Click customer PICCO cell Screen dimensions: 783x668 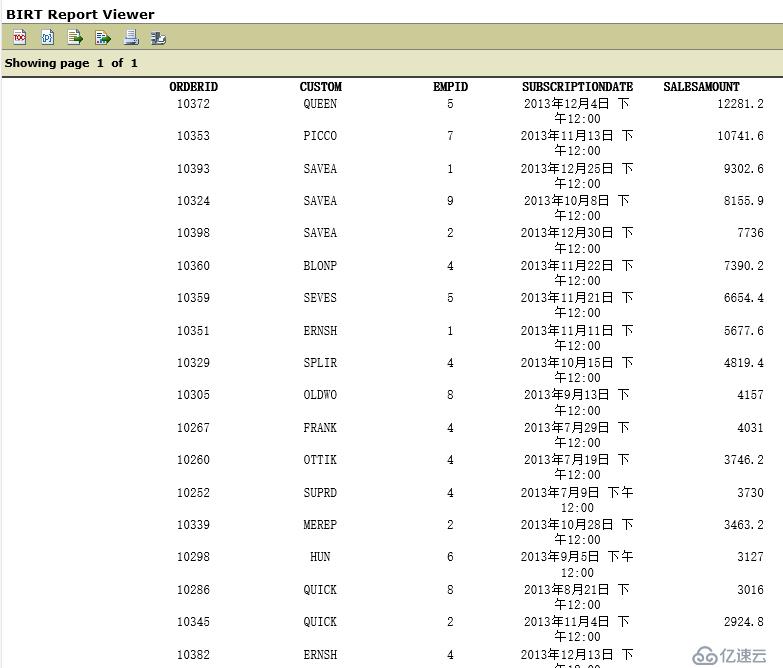320,136
